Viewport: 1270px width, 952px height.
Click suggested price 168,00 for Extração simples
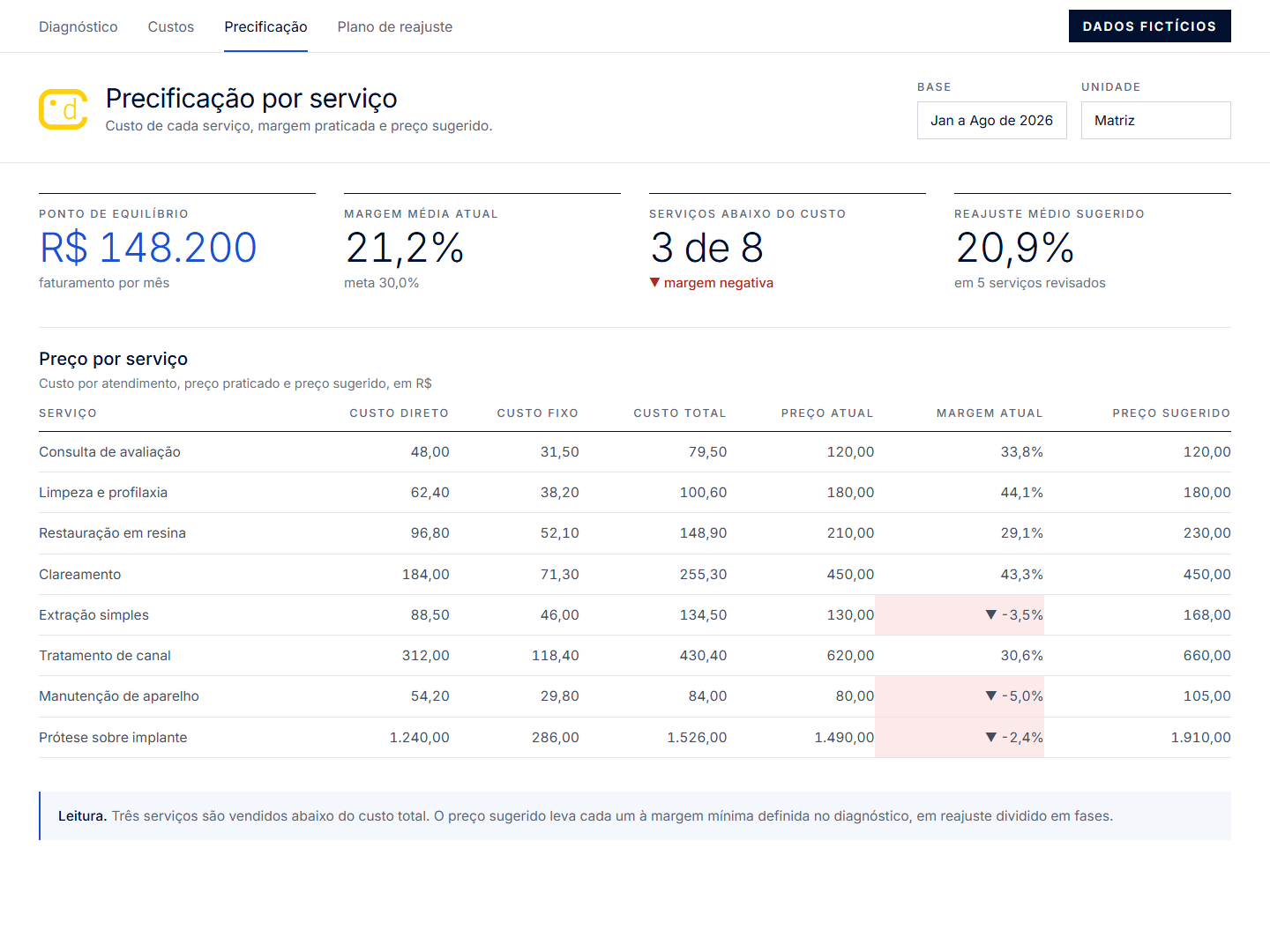[x=1207, y=615]
